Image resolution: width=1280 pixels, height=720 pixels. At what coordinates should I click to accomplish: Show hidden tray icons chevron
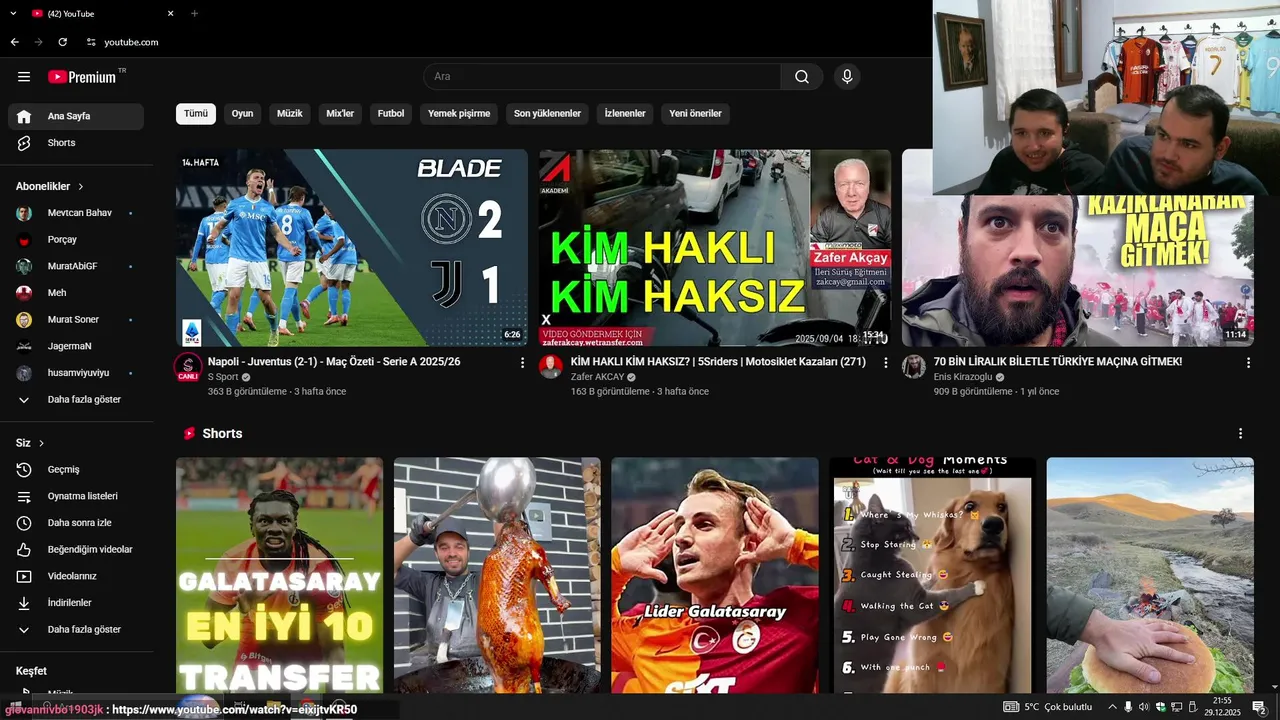coord(1112,707)
